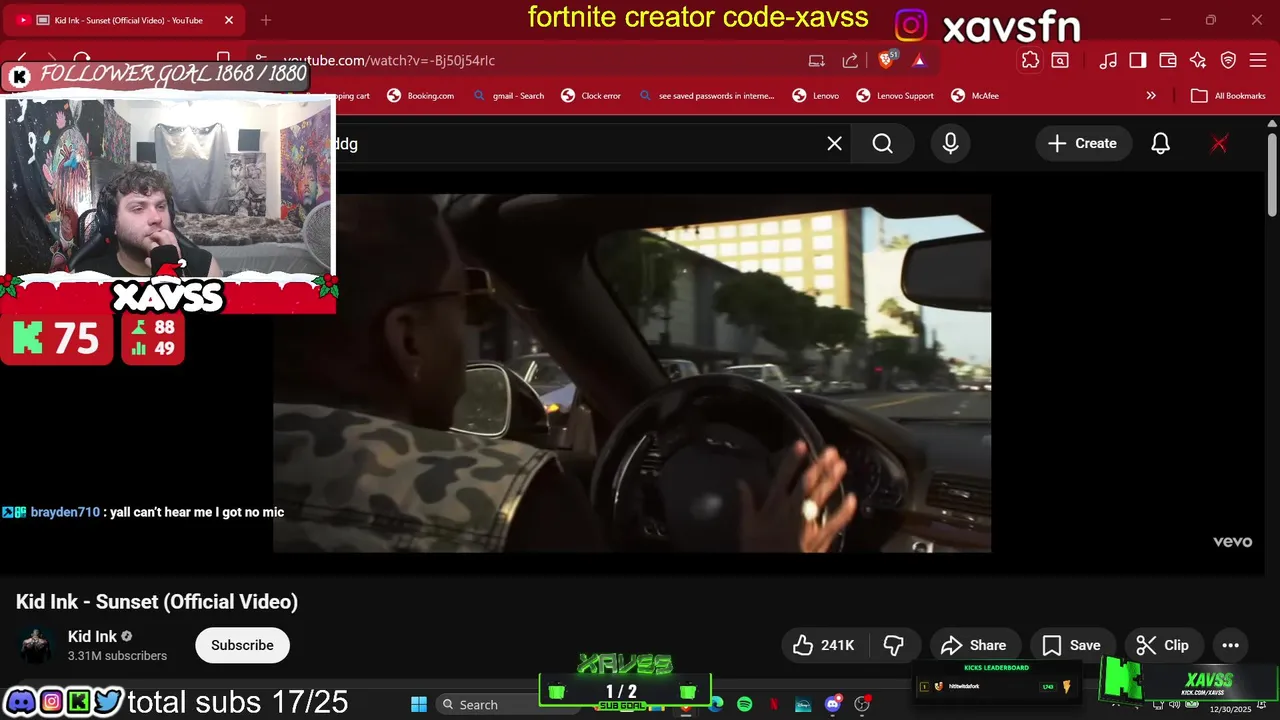Click the YouTube search magnifier button
1280x720 pixels.
click(882, 144)
